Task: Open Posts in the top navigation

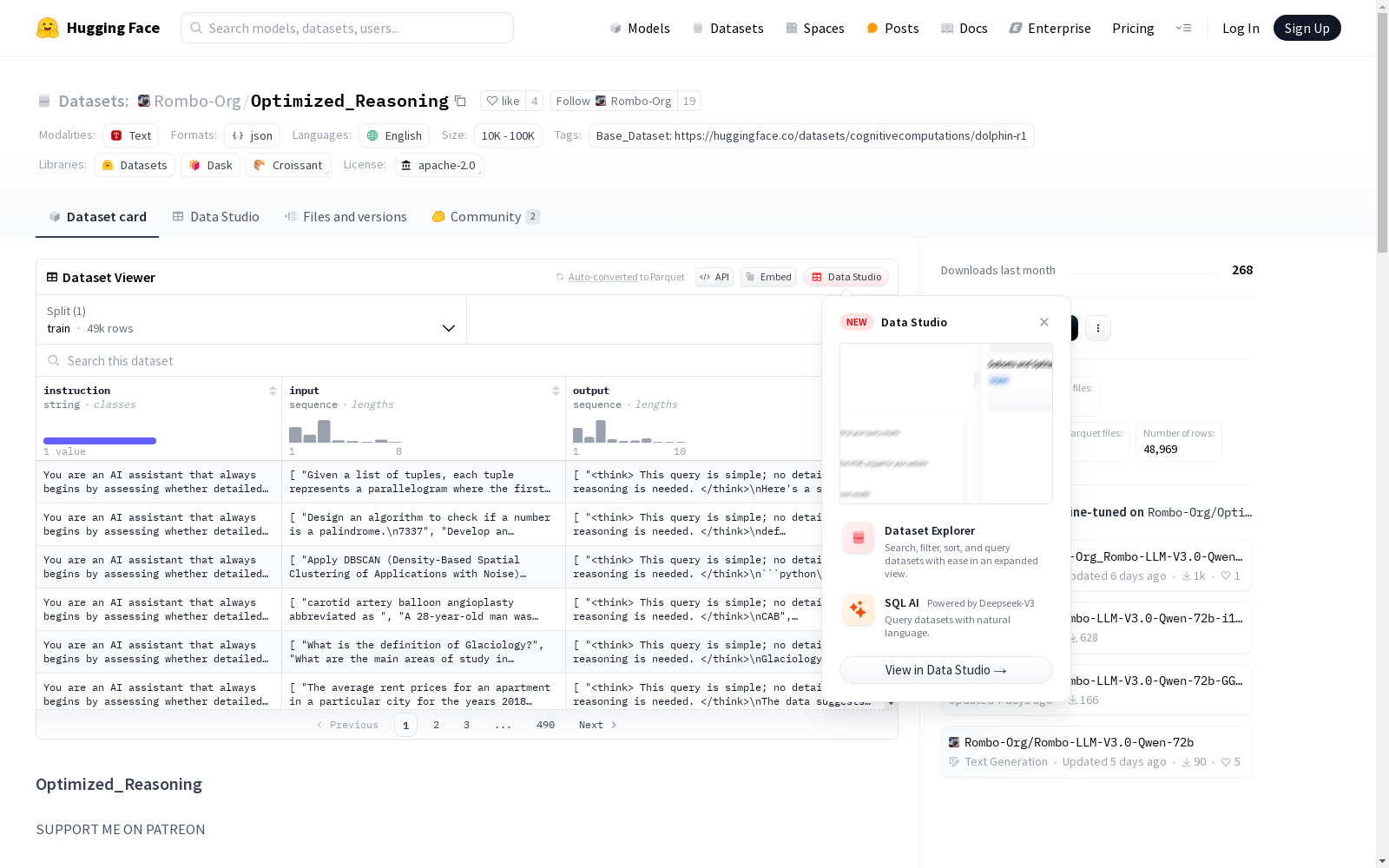Action: click(892, 28)
